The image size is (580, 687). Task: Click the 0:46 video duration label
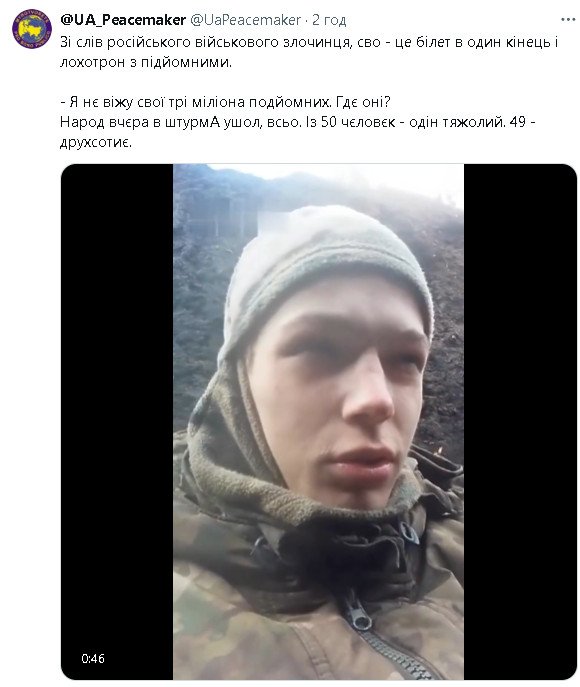tap(93, 659)
